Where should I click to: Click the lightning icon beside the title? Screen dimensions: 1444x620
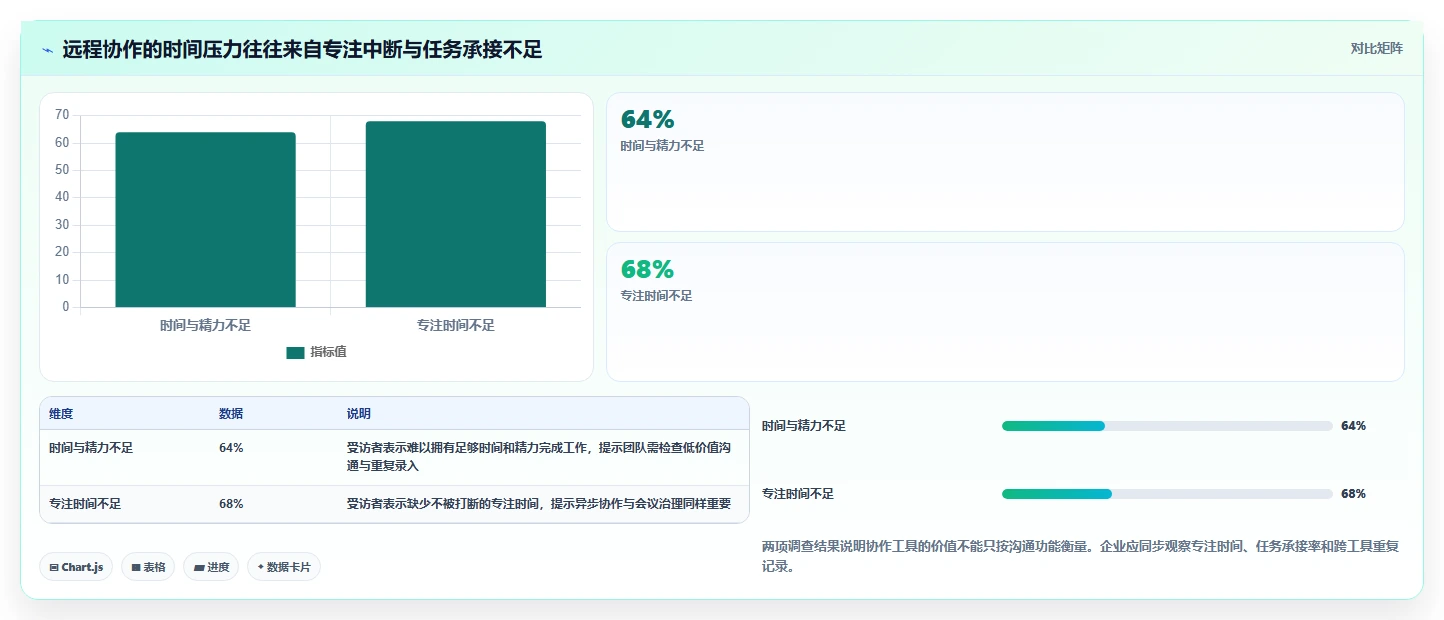point(47,50)
